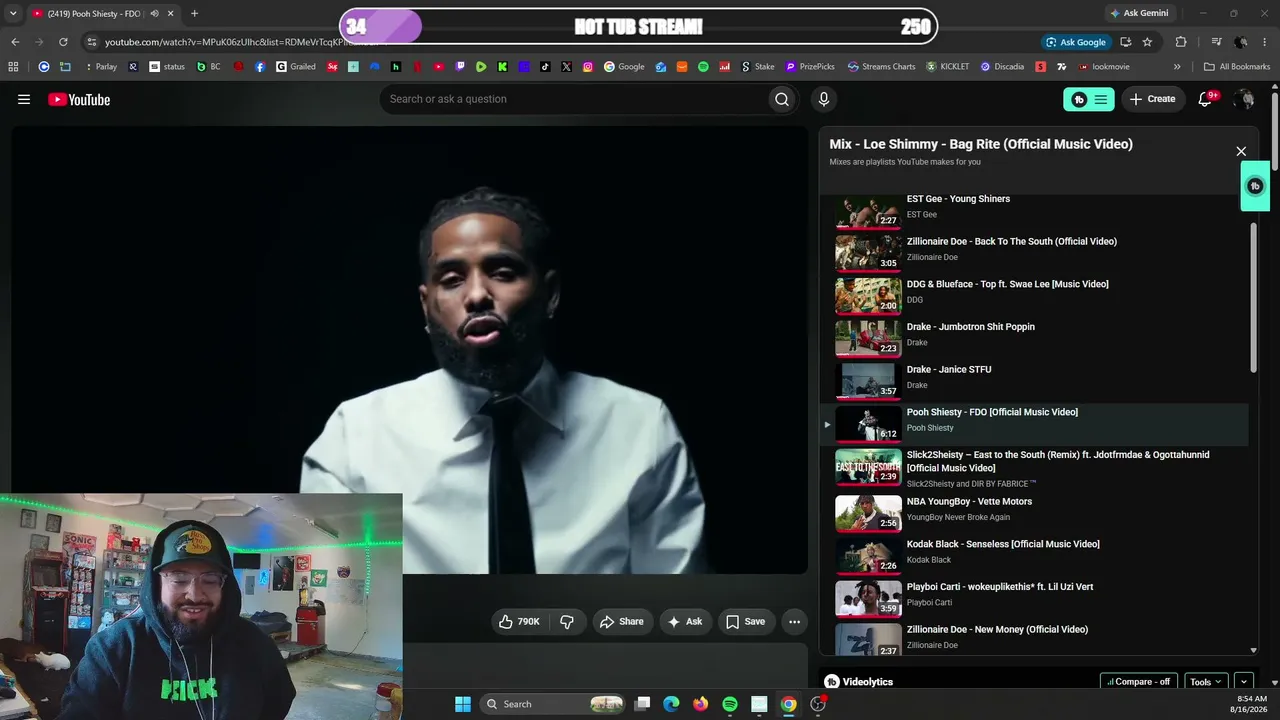Open the X bookmark icon
The width and height of the screenshot is (1280, 720).
(566, 67)
